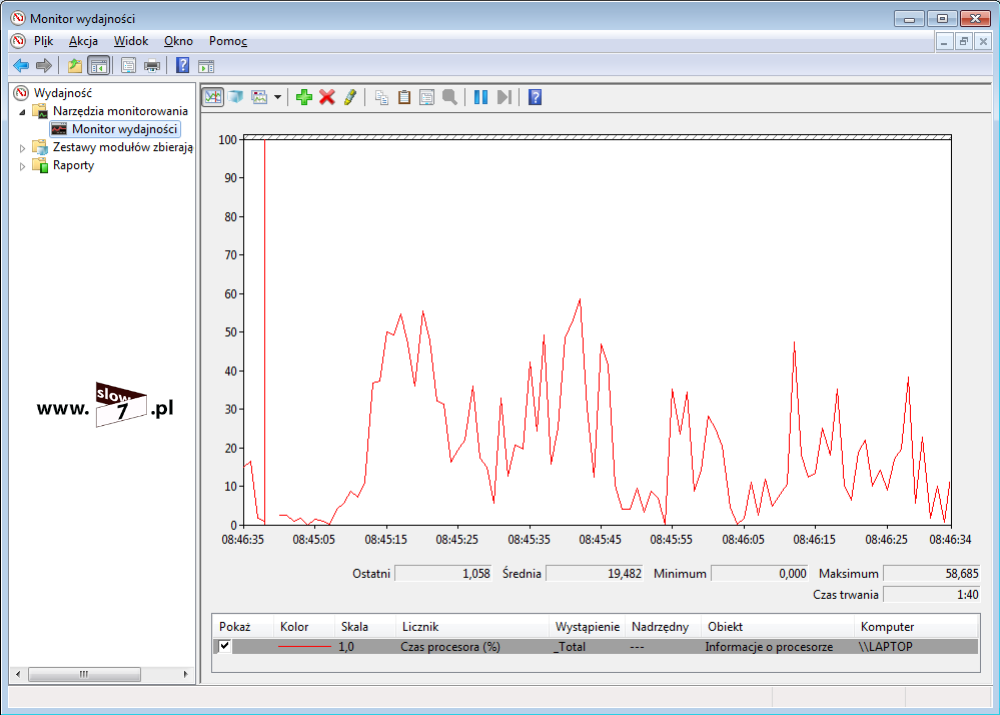The width and height of the screenshot is (1000, 715).
Task: Click the Export List toolbar icon
Action: coord(128,65)
